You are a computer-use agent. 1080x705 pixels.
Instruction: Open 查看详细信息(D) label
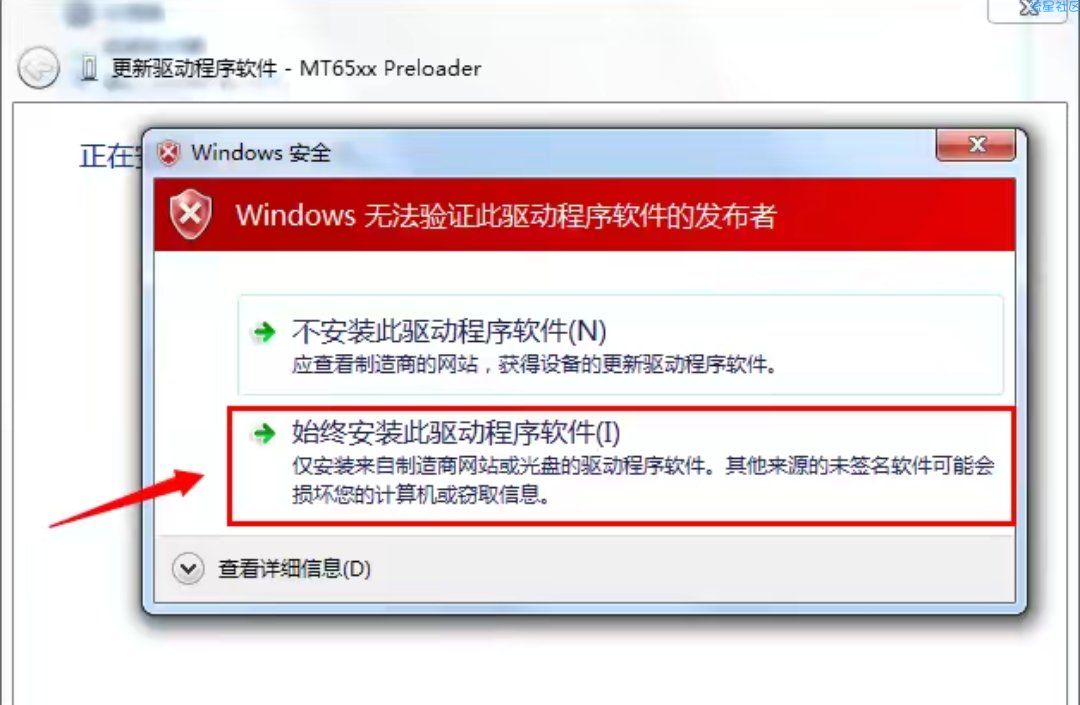point(294,569)
